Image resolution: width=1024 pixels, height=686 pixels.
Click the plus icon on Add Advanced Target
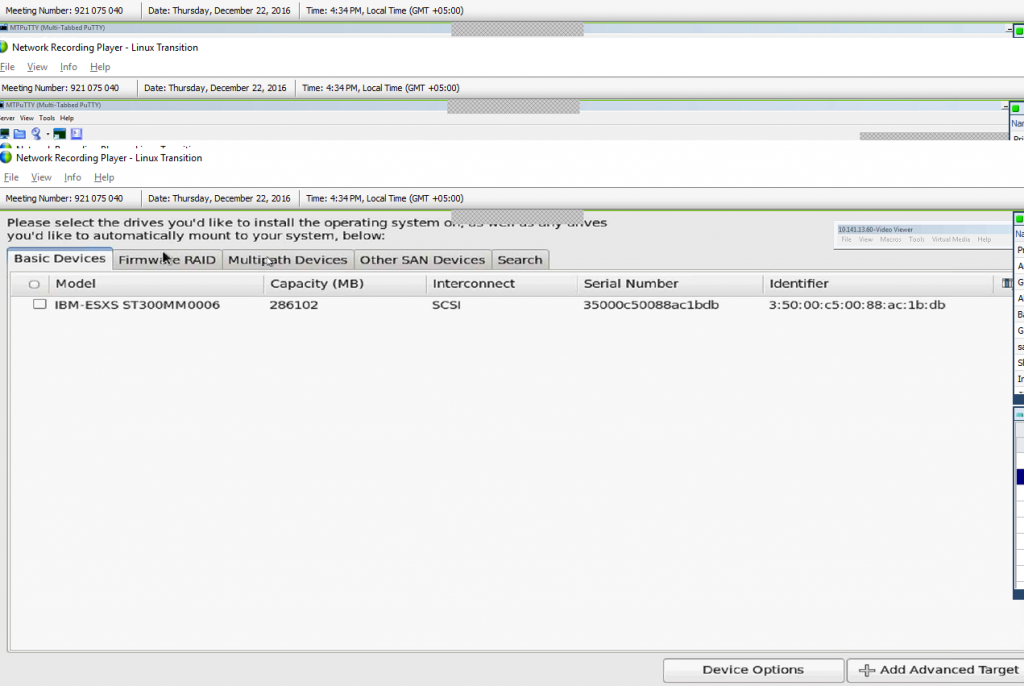click(867, 670)
